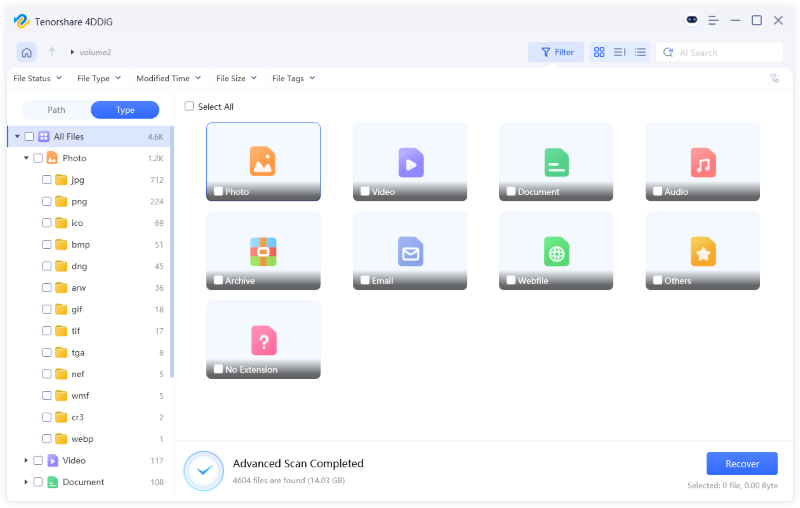Tick the checkbox on Email card
This screenshot has width=800, height=508.
(365, 280)
